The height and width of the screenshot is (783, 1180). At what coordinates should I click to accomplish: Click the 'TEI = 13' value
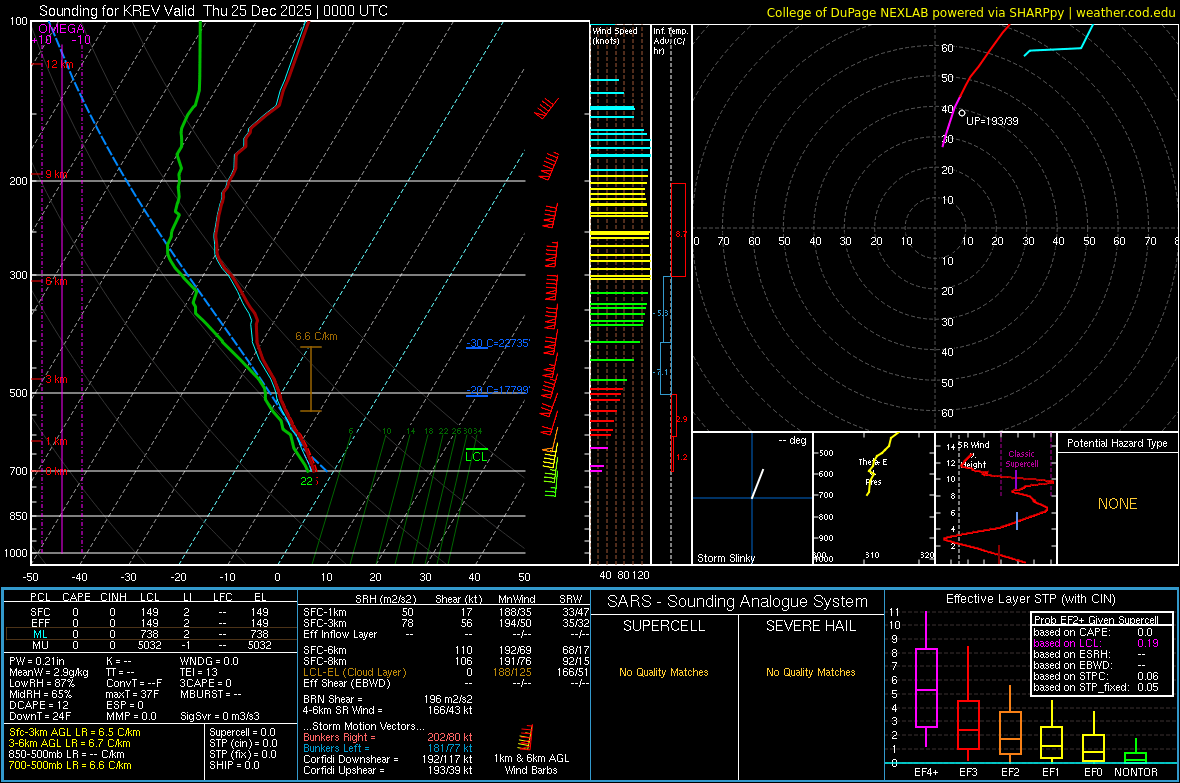[x=199, y=672]
